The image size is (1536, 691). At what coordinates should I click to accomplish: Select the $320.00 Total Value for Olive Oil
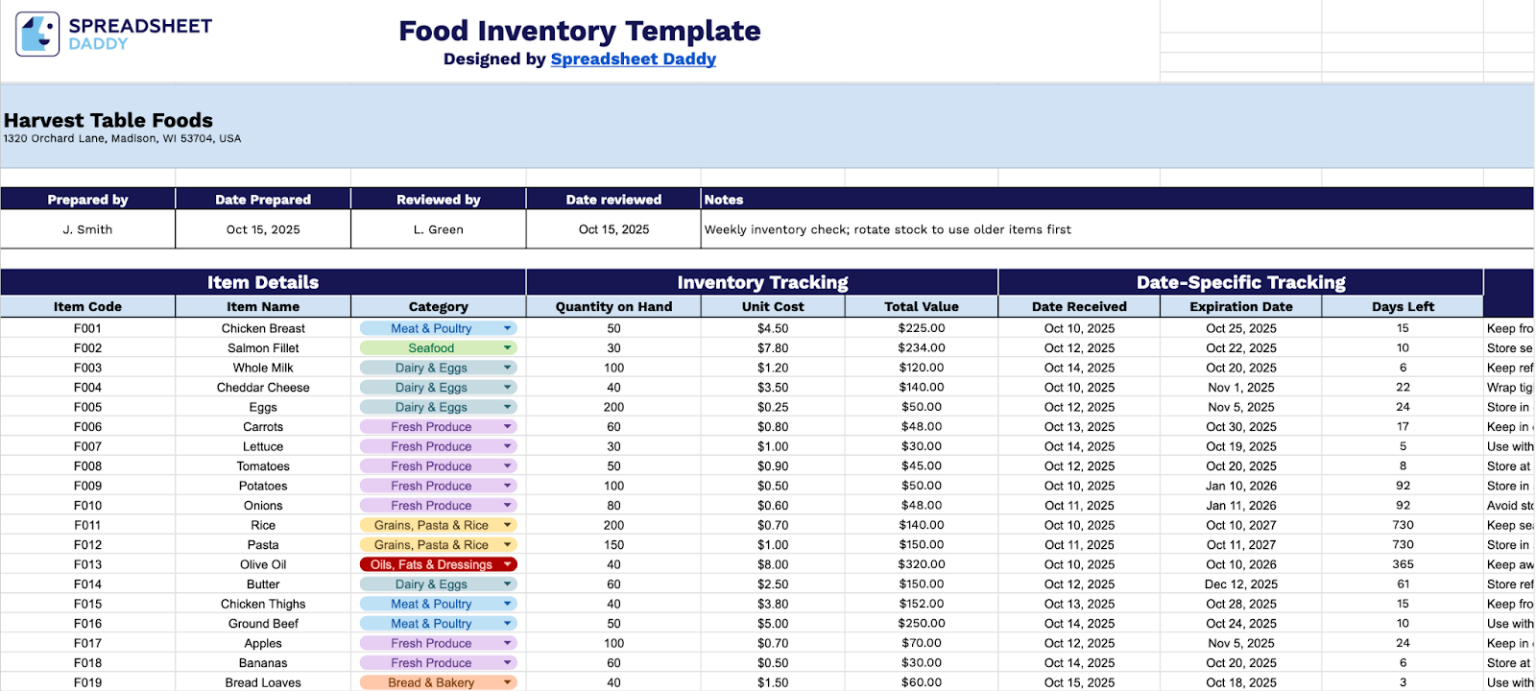[920, 564]
